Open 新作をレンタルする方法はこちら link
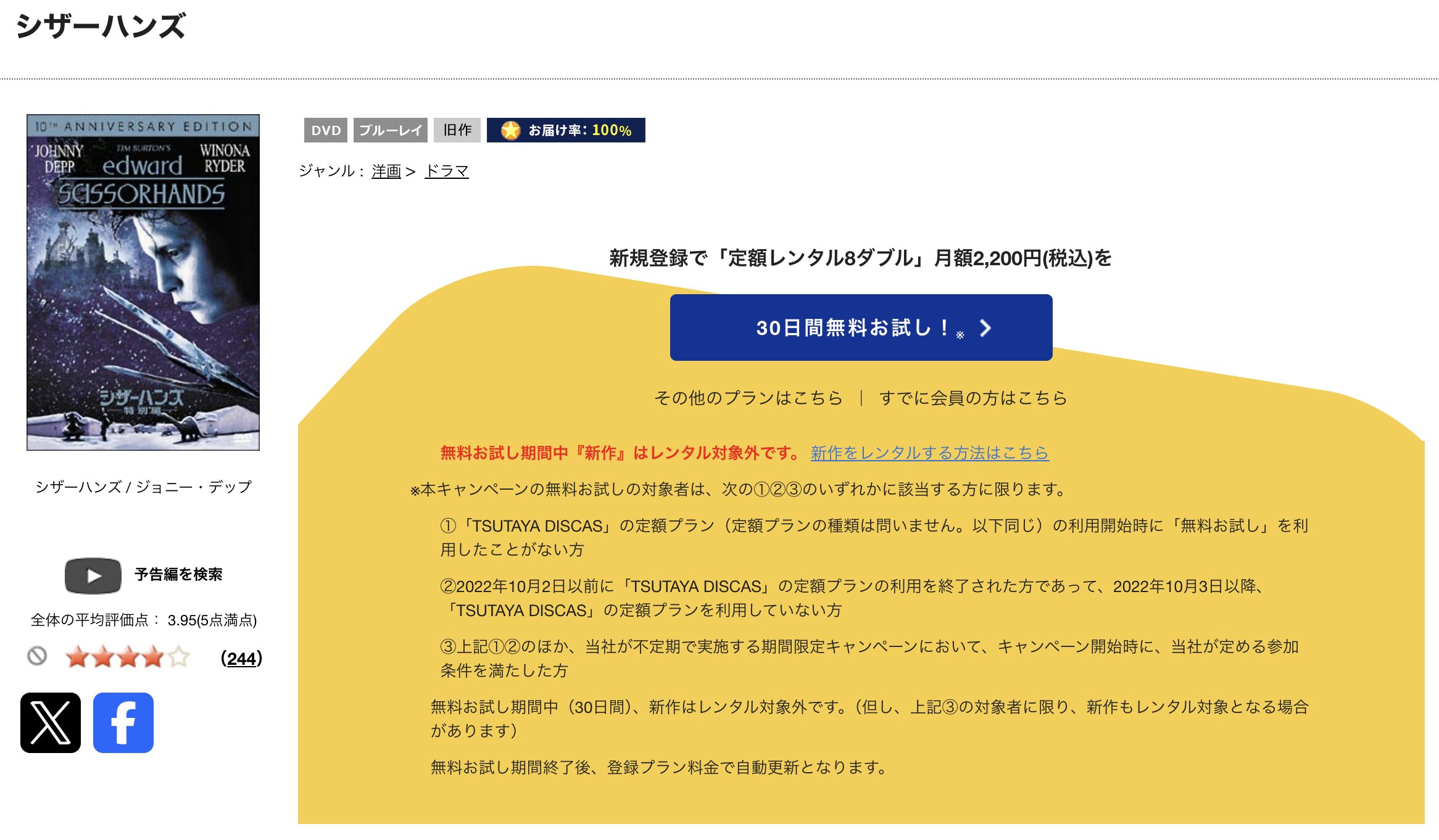This screenshot has width=1439, height=840. coord(929,453)
